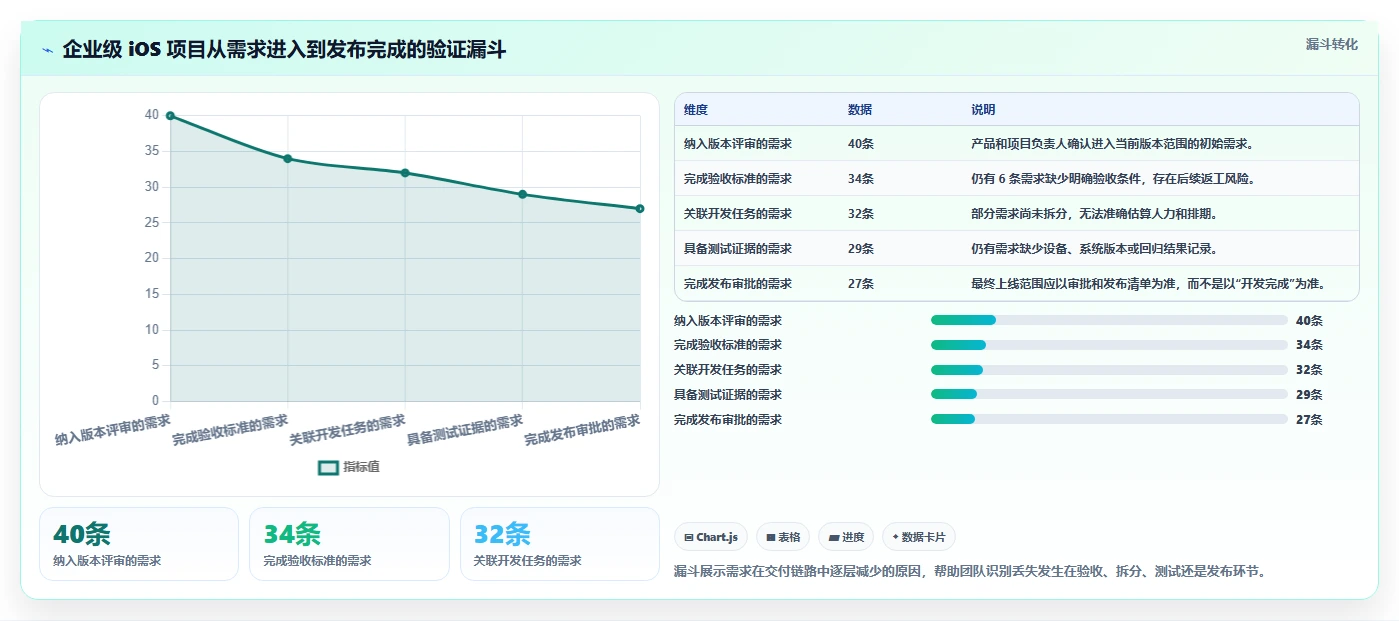The width and height of the screenshot is (1399, 621).
Task: Click x-axis label 具备测试证据的需求 under chart
Action: [x=464, y=430]
